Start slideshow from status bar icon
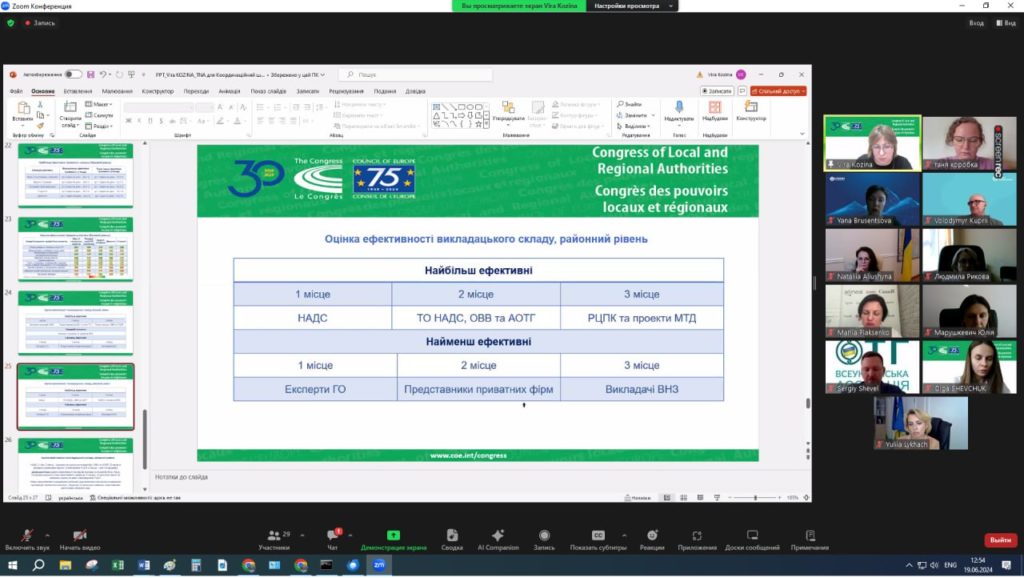The width and height of the screenshot is (1024, 578). coord(717,498)
